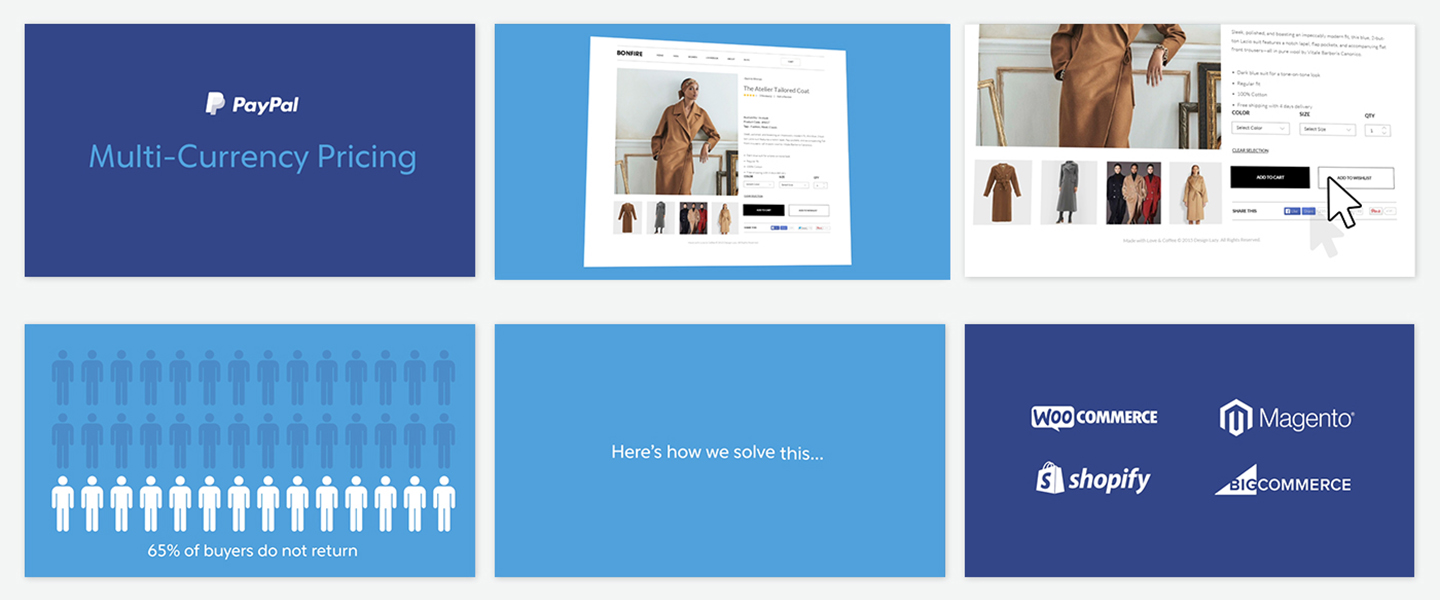This screenshot has width=1440, height=600.
Task: Click the PayPal logo
Action: tap(252, 103)
